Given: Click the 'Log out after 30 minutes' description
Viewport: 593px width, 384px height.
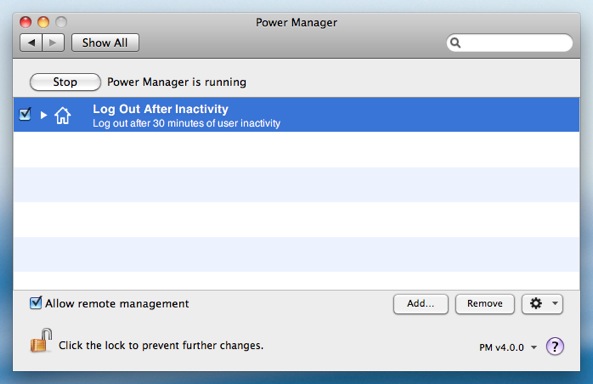Looking at the screenshot, I should (x=186, y=123).
